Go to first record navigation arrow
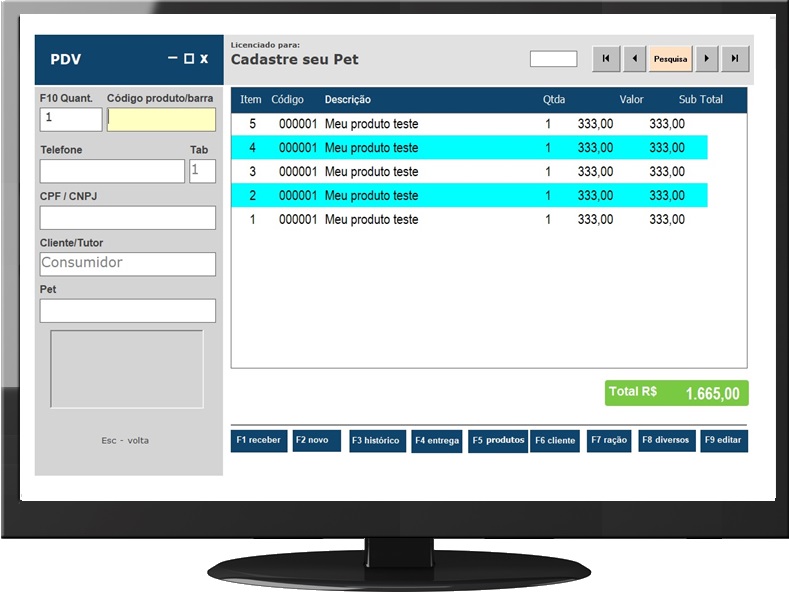 (x=606, y=59)
